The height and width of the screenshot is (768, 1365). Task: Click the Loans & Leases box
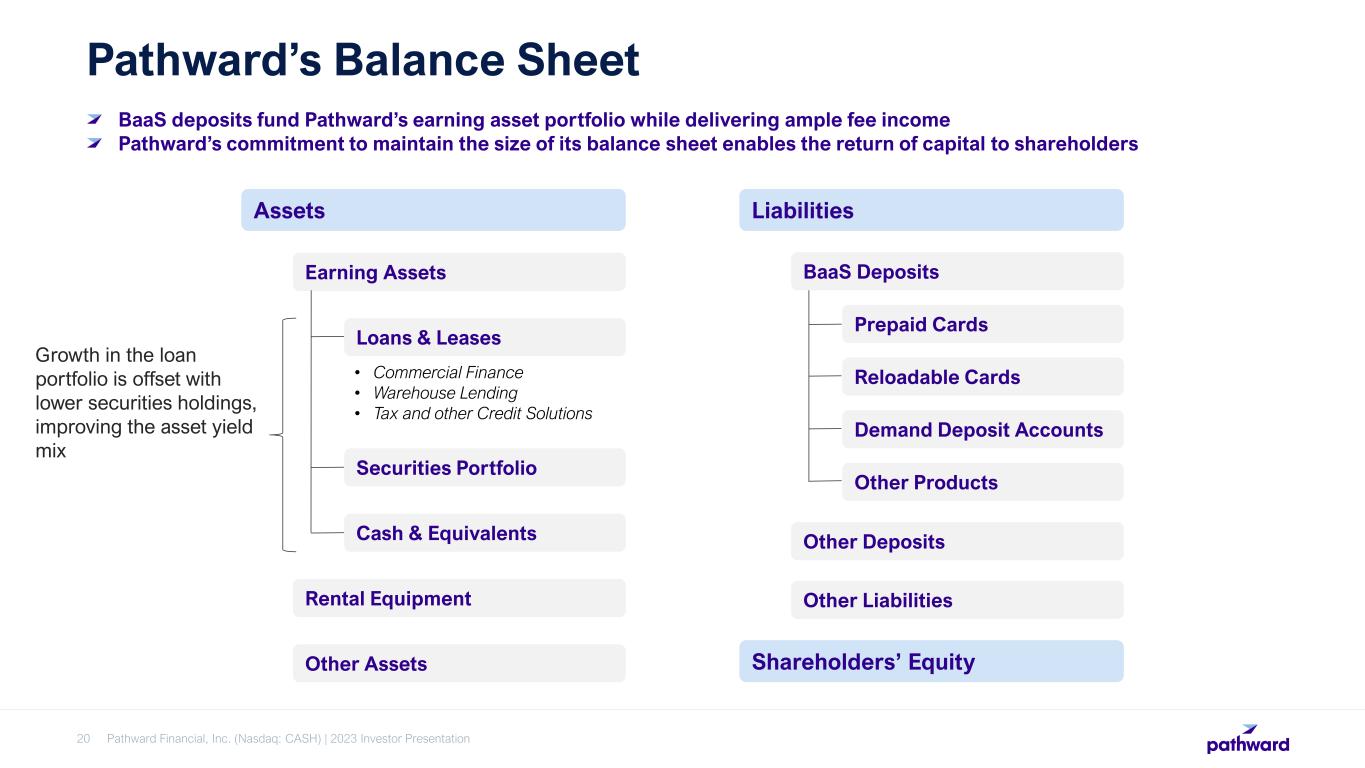484,337
